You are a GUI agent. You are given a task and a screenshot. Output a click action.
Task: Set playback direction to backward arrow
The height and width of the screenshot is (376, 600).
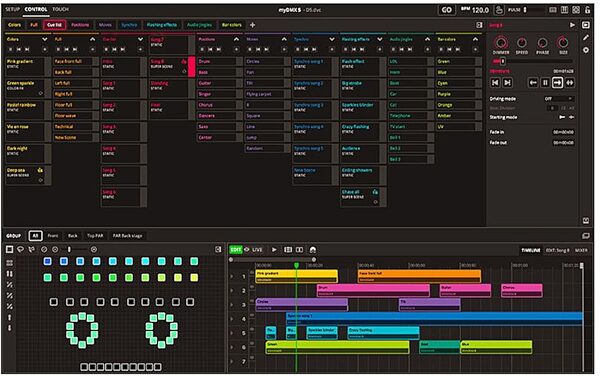533,83
